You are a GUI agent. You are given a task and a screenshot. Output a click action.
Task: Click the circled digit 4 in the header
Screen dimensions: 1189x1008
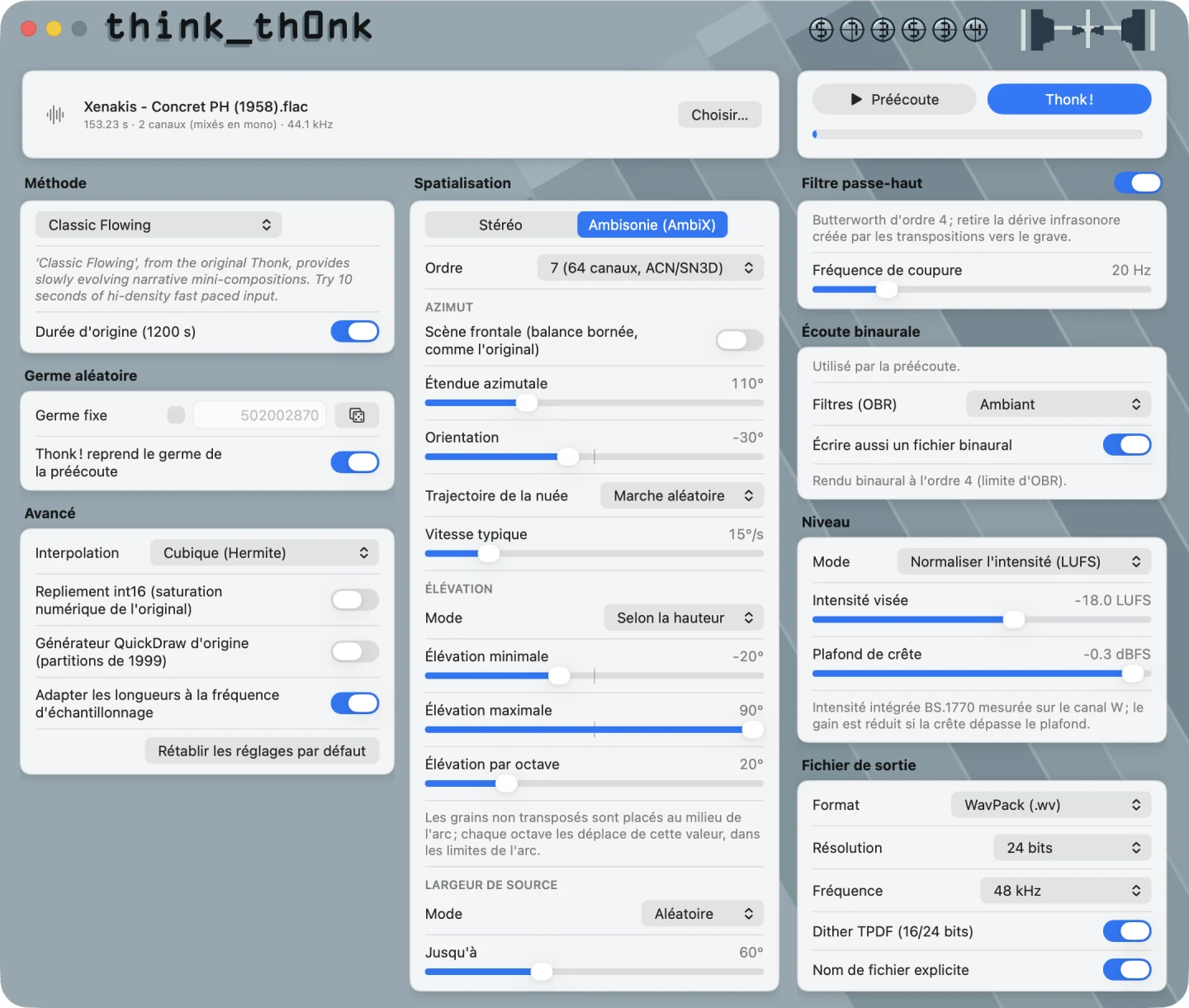(x=975, y=31)
